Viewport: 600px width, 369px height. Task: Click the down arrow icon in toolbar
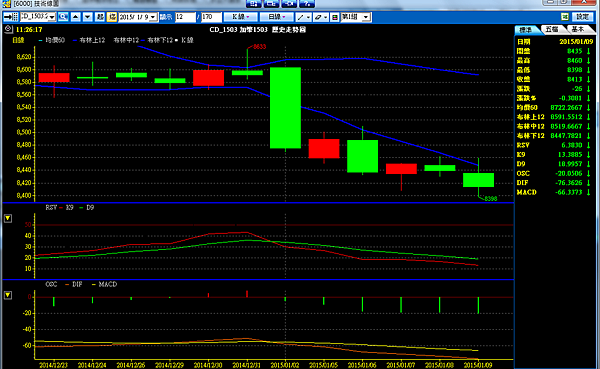pyautogui.click(x=88, y=17)
